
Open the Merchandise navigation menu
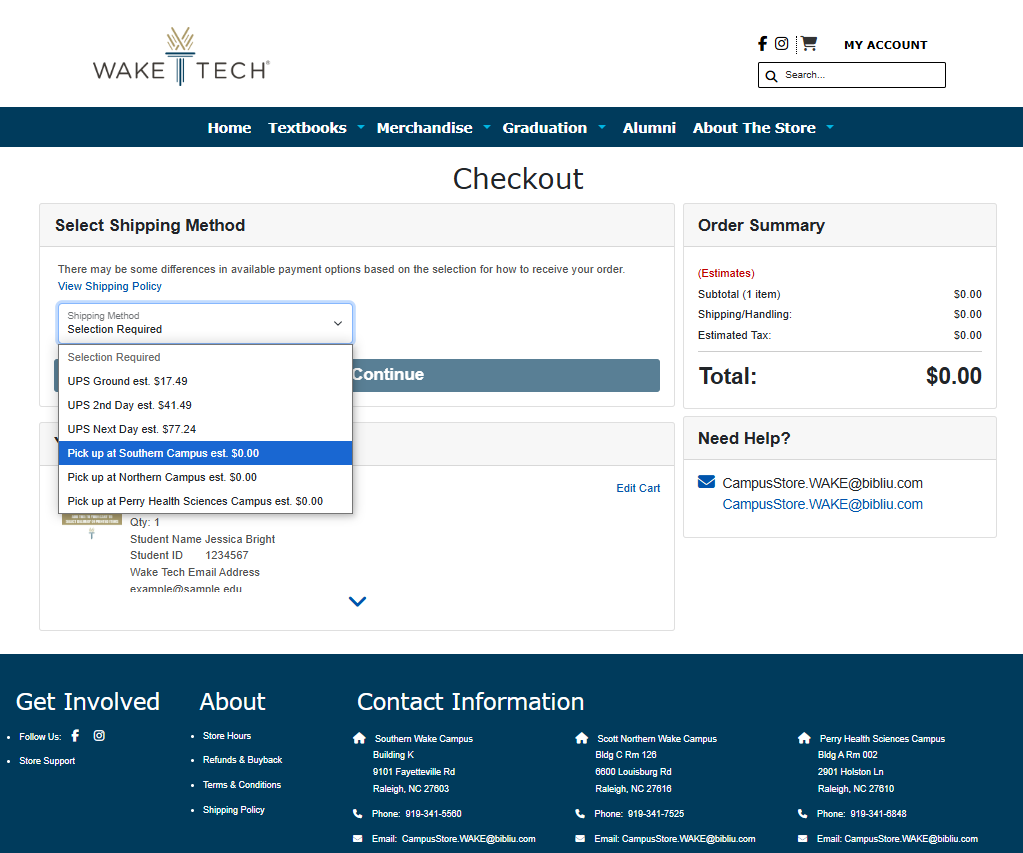pyautogui.click(x=424, y=128)
